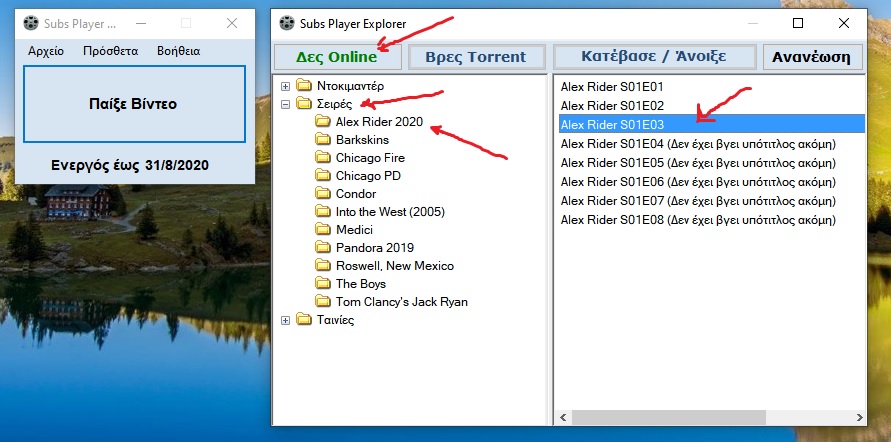Click the Pandora 2019 folder icon
The width and height of the screenshot is (891, 442).
tap(323, 248)
